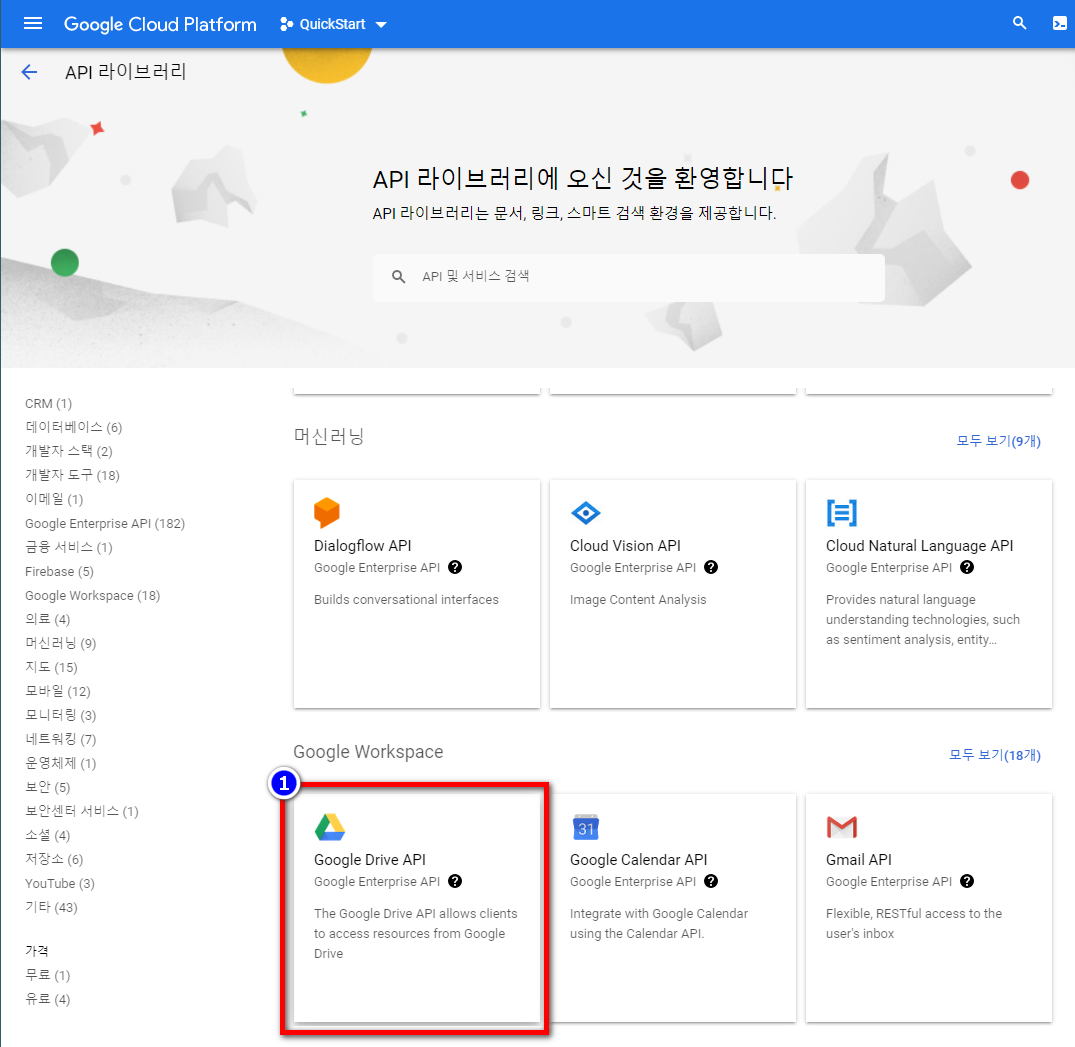Select 지도 (15) filter
1075x1047 pixels.
point(51,667)
